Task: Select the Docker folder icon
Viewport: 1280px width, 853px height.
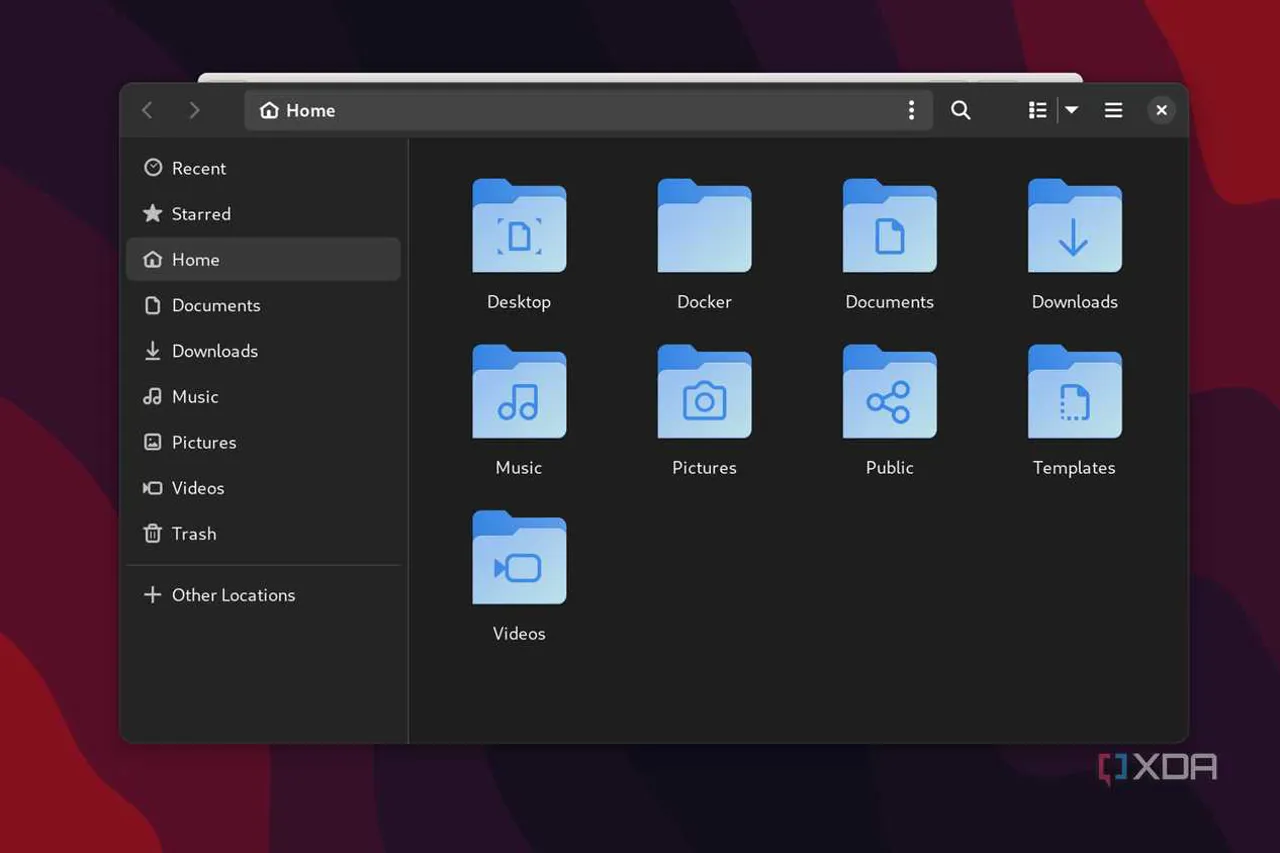Action: point(704,226)
